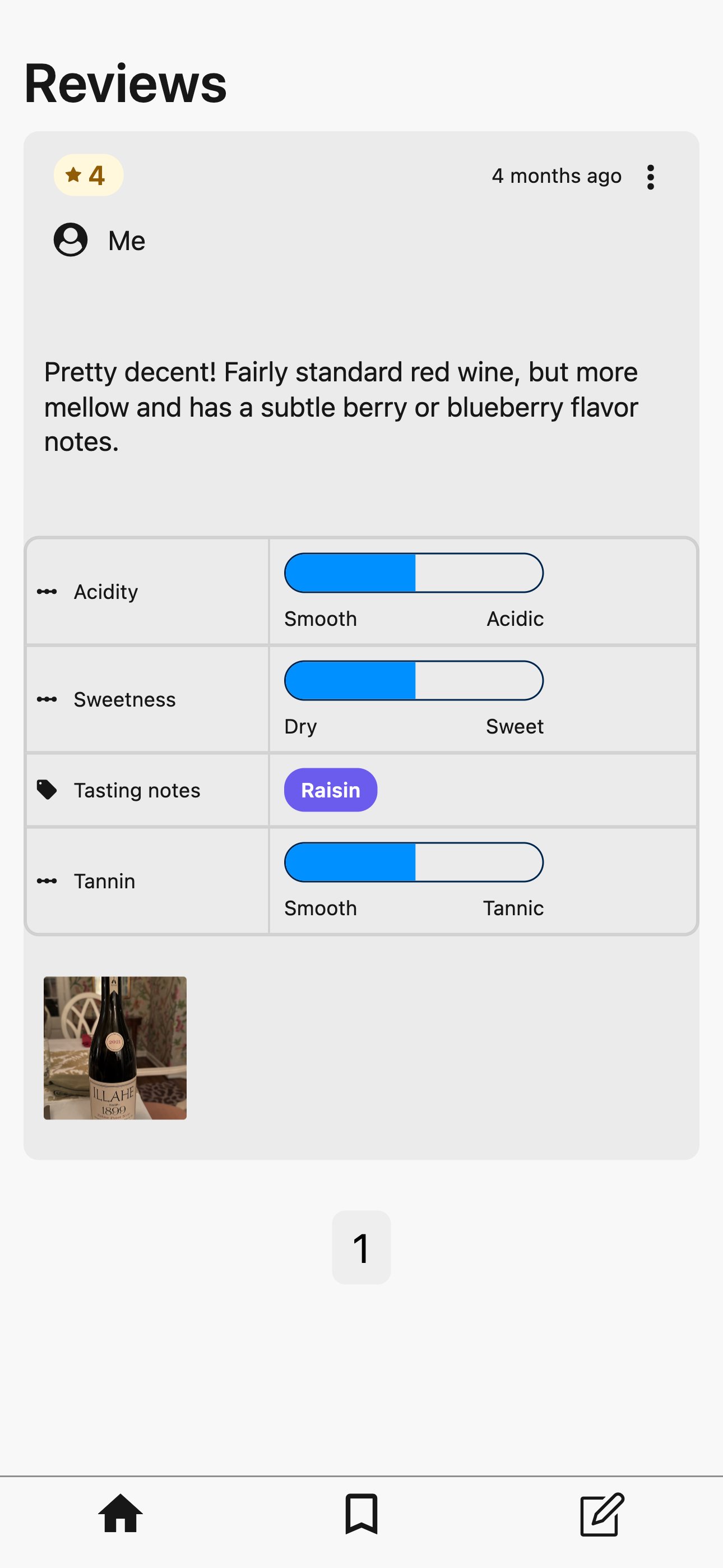Click the star rating badge showing 4
723x1568 pixels.
[x=87, y=175]
